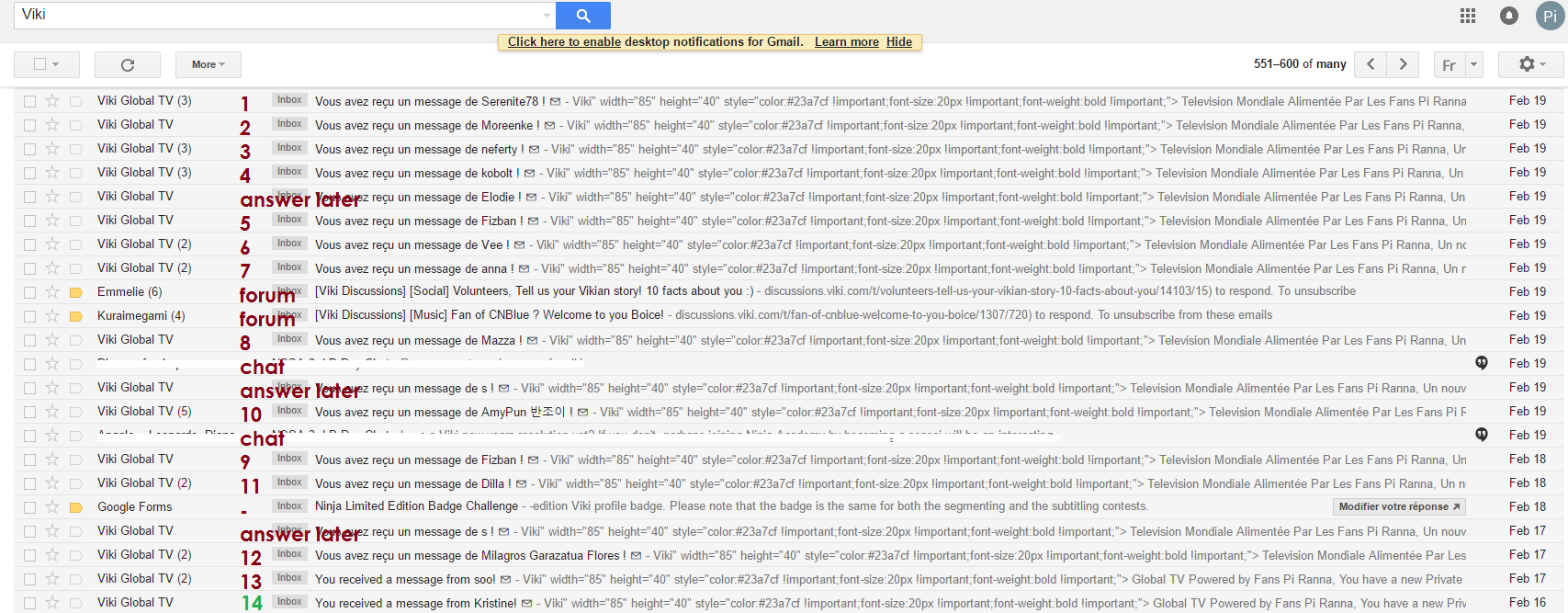Screen dimensions: 1568x613
Task: Select the Serenite78 message checkbox
Action: coord(30,101)
